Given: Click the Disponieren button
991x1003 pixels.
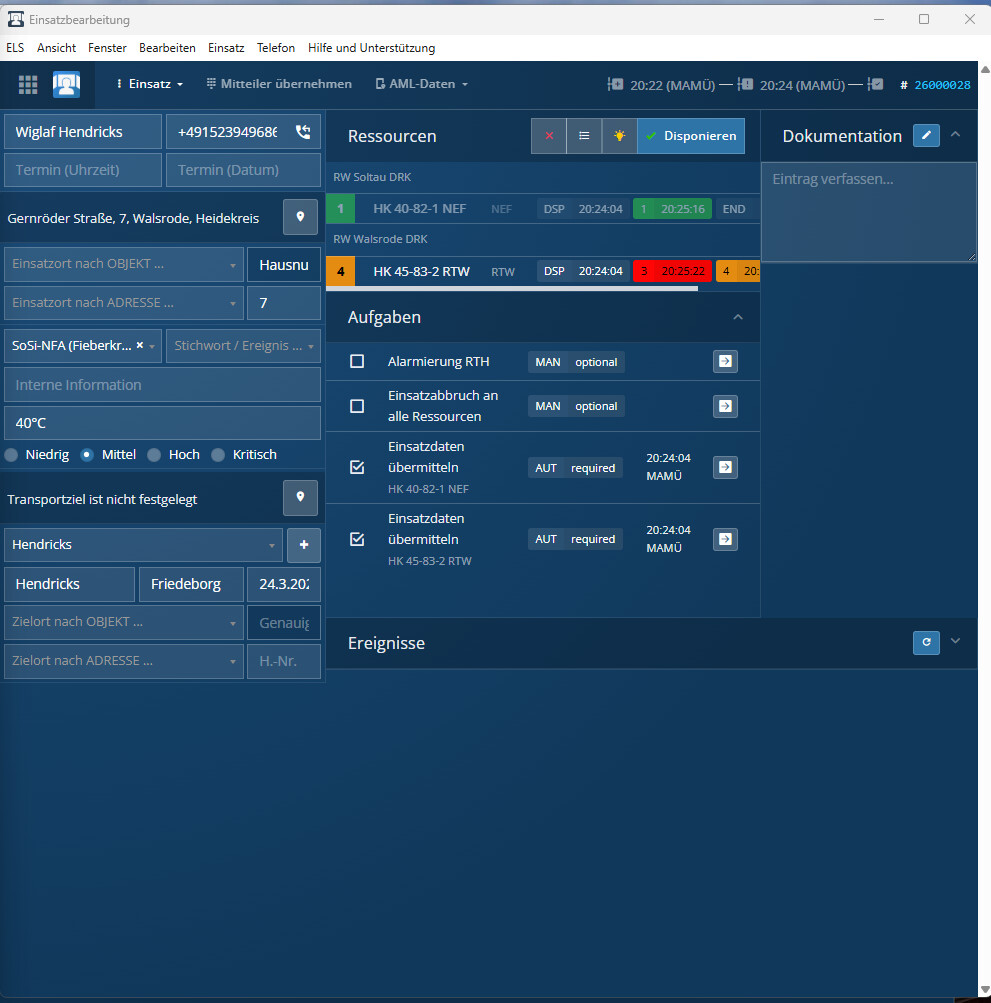Looking at the screenshot, I should pos(691,136).
